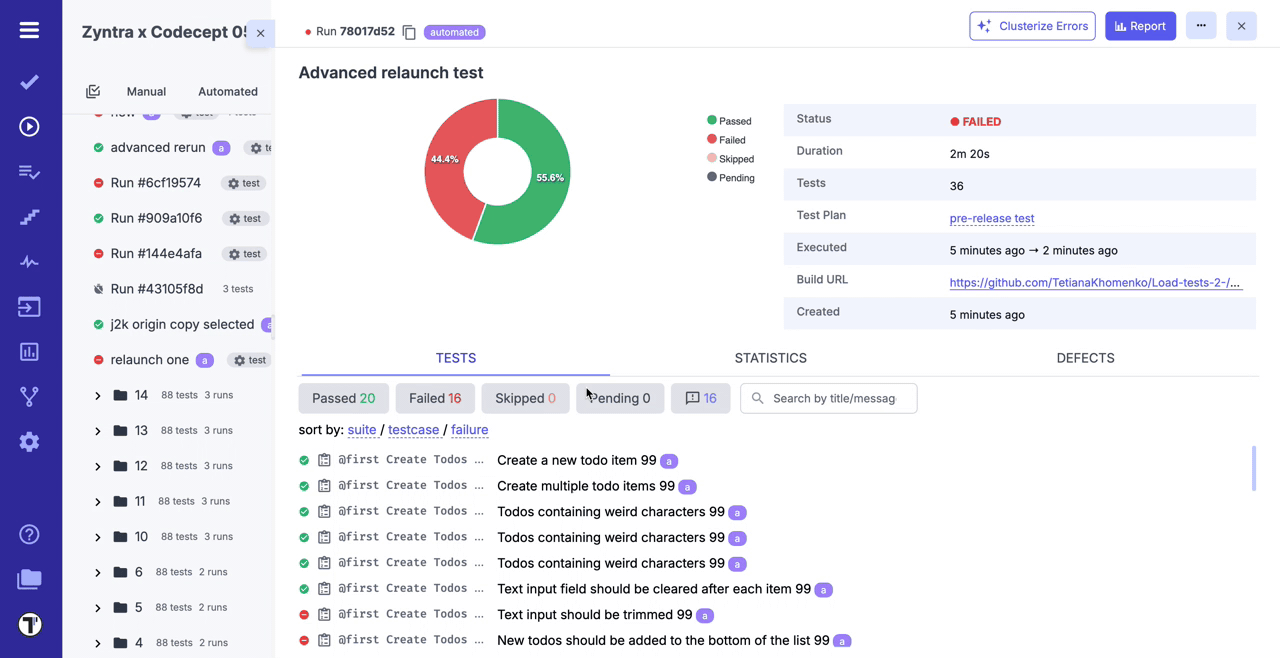Sort tests by failure
The image size is (1280, 658).
click(x=470, y=430)
